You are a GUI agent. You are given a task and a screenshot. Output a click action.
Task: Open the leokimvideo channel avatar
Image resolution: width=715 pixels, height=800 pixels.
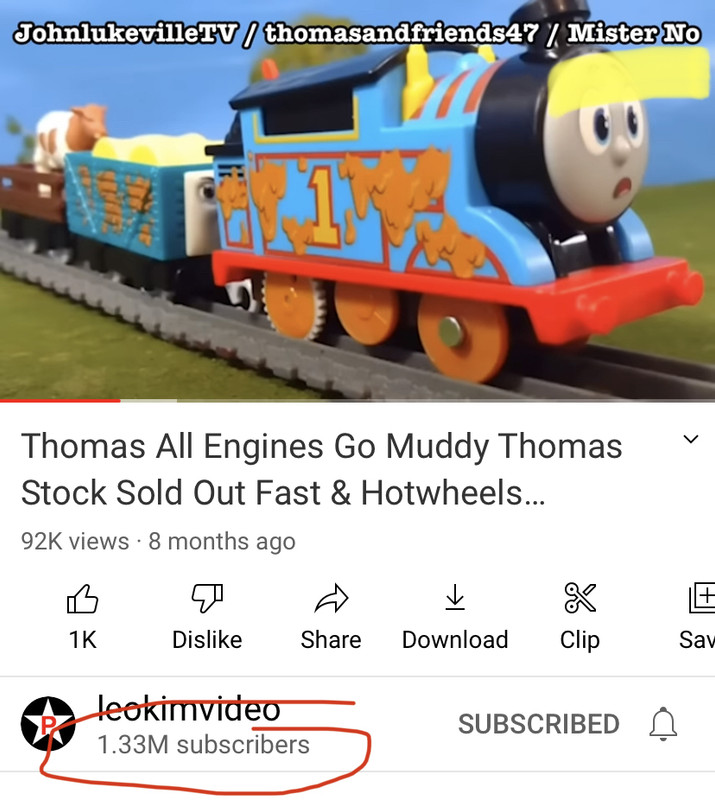(x=48, y=723)
